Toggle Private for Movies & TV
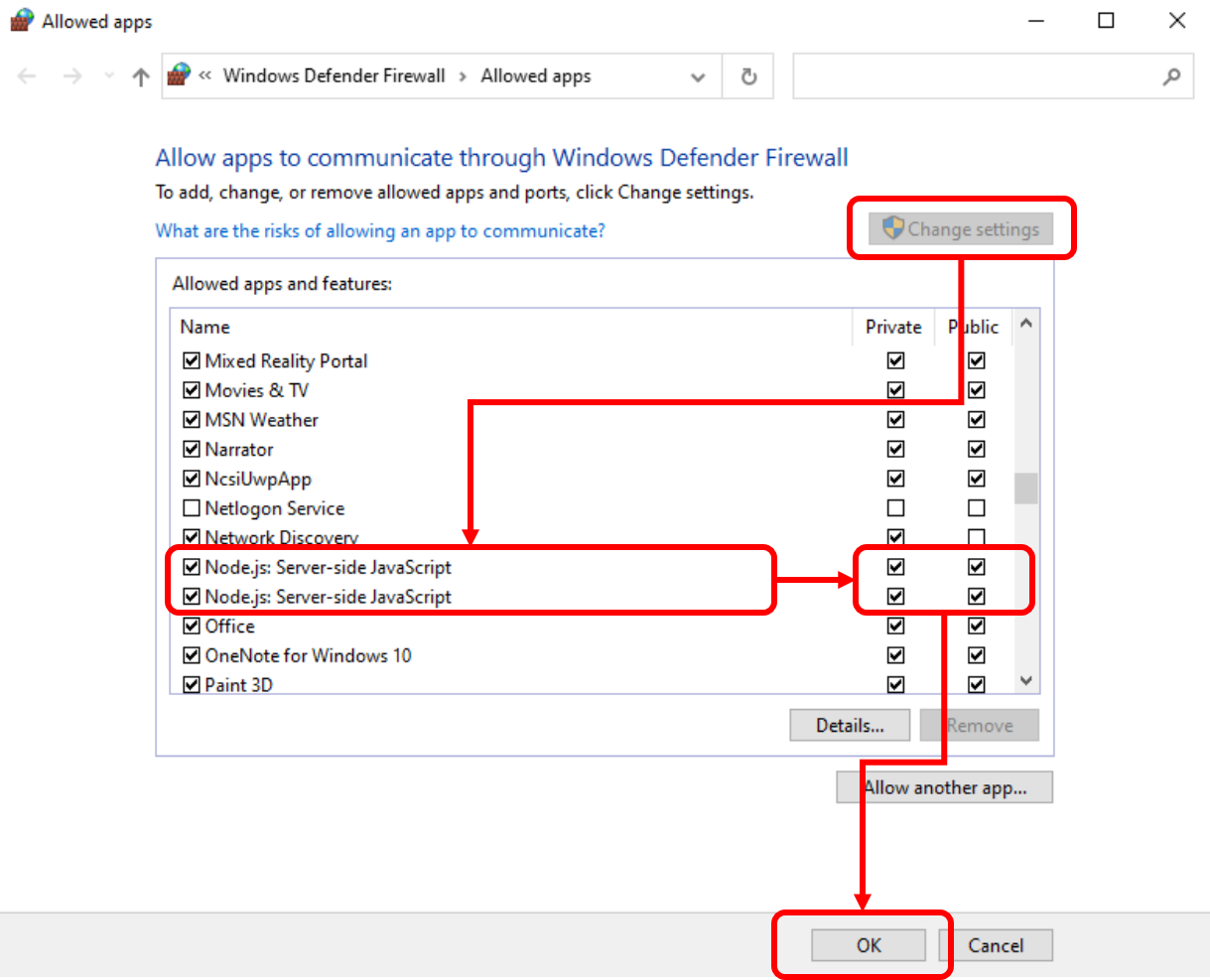This screenshot has height=980, width=1210. coord(896,390)
